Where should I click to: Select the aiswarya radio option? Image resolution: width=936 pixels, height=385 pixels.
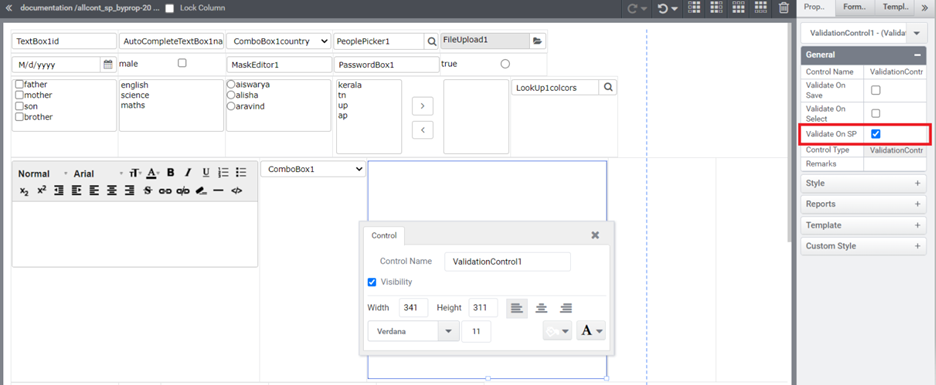pos(230,84)
